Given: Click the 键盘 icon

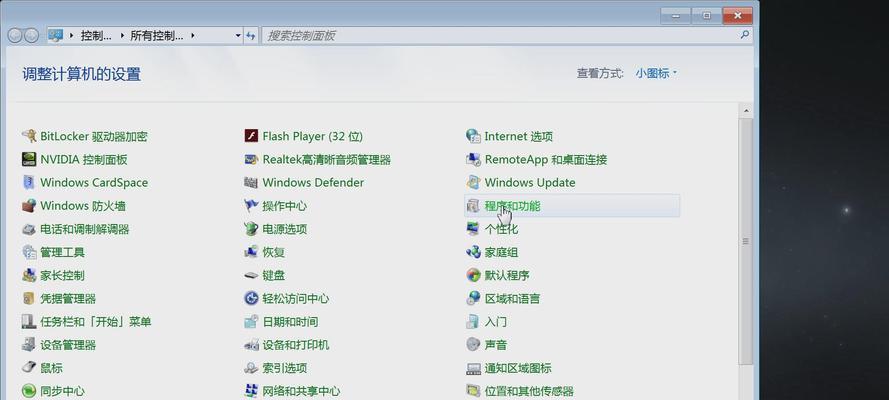Looking at the screenshot, I should click(251, 275).
